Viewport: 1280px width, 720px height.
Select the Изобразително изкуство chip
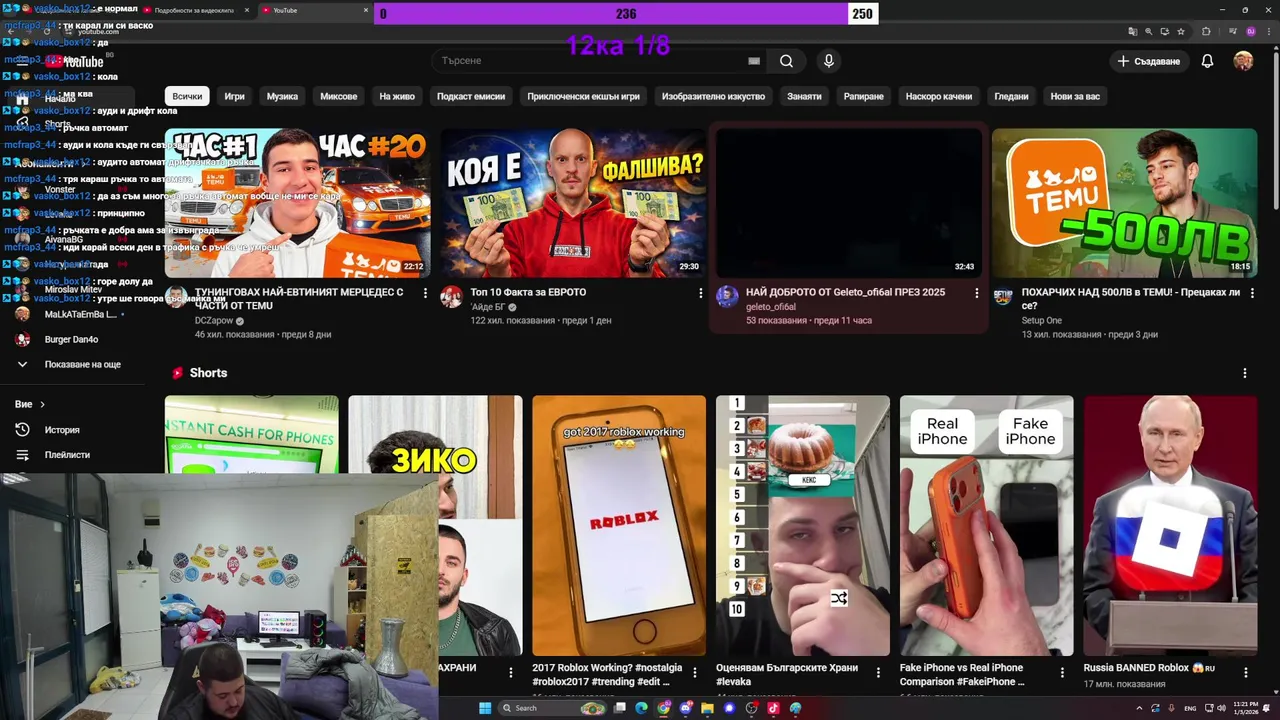[x=713, y=96]
